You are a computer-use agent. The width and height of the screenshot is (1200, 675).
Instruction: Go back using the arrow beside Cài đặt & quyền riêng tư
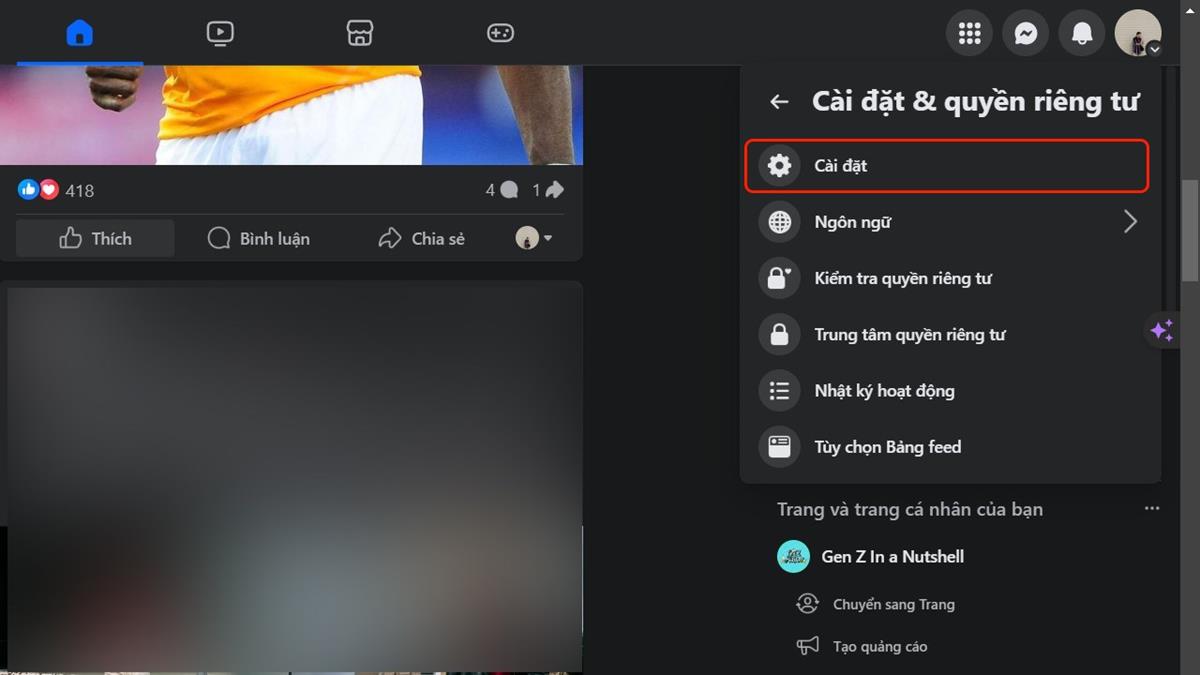pos(779,102)
